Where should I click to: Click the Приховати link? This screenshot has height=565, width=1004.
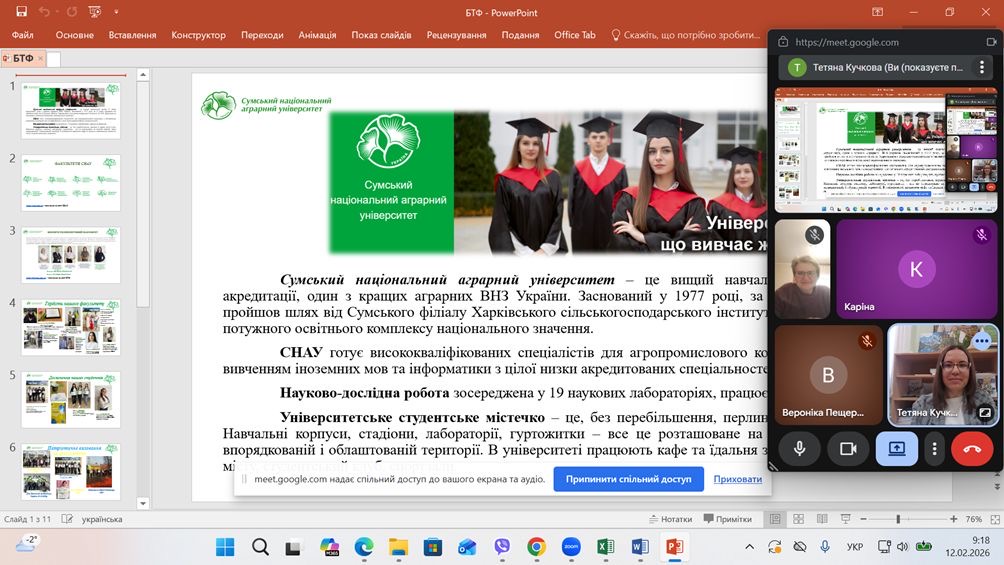pos(737,479)
